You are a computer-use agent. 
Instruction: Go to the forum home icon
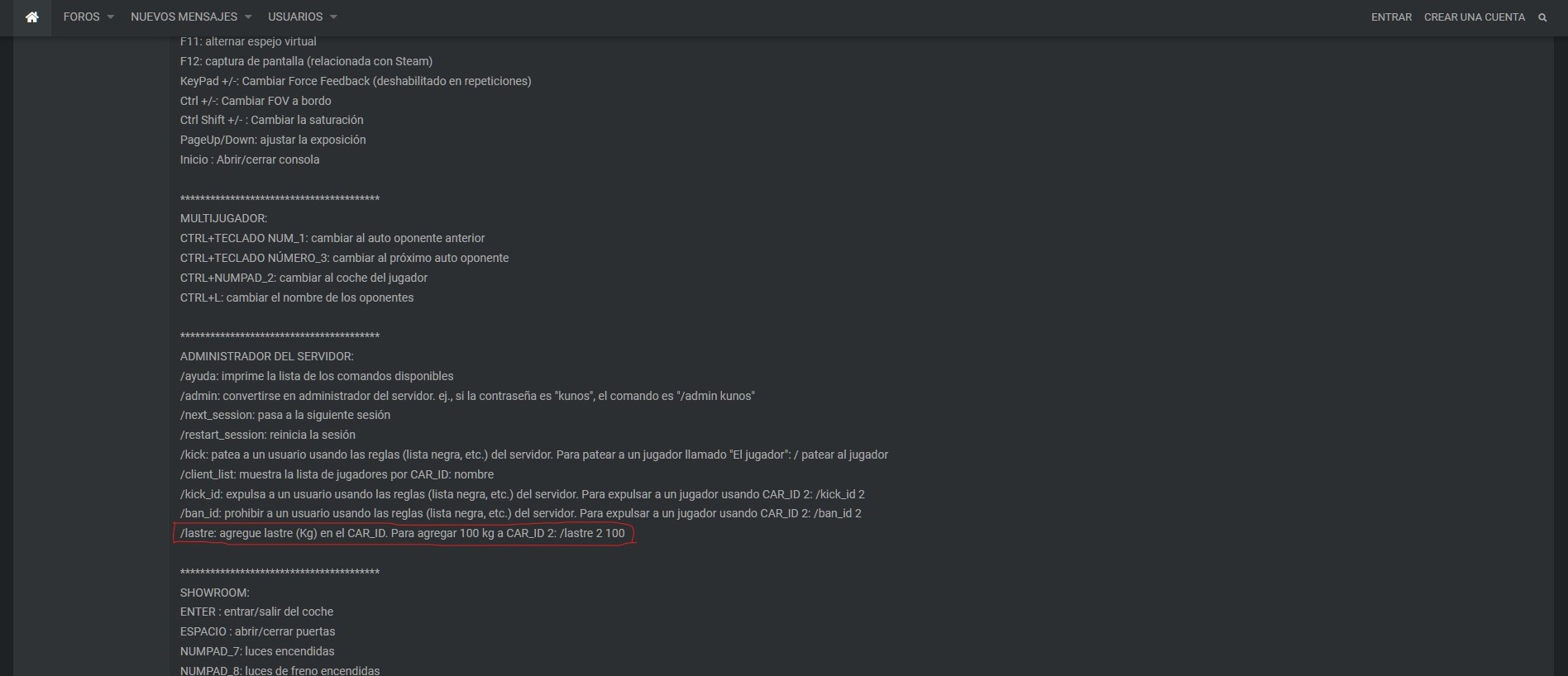(x=31, y=17)
